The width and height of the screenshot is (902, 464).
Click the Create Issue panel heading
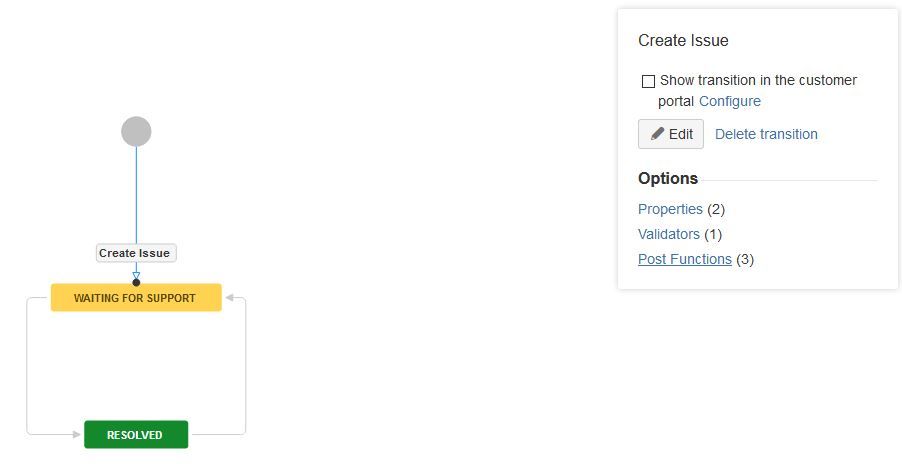(x=683, y=40)
